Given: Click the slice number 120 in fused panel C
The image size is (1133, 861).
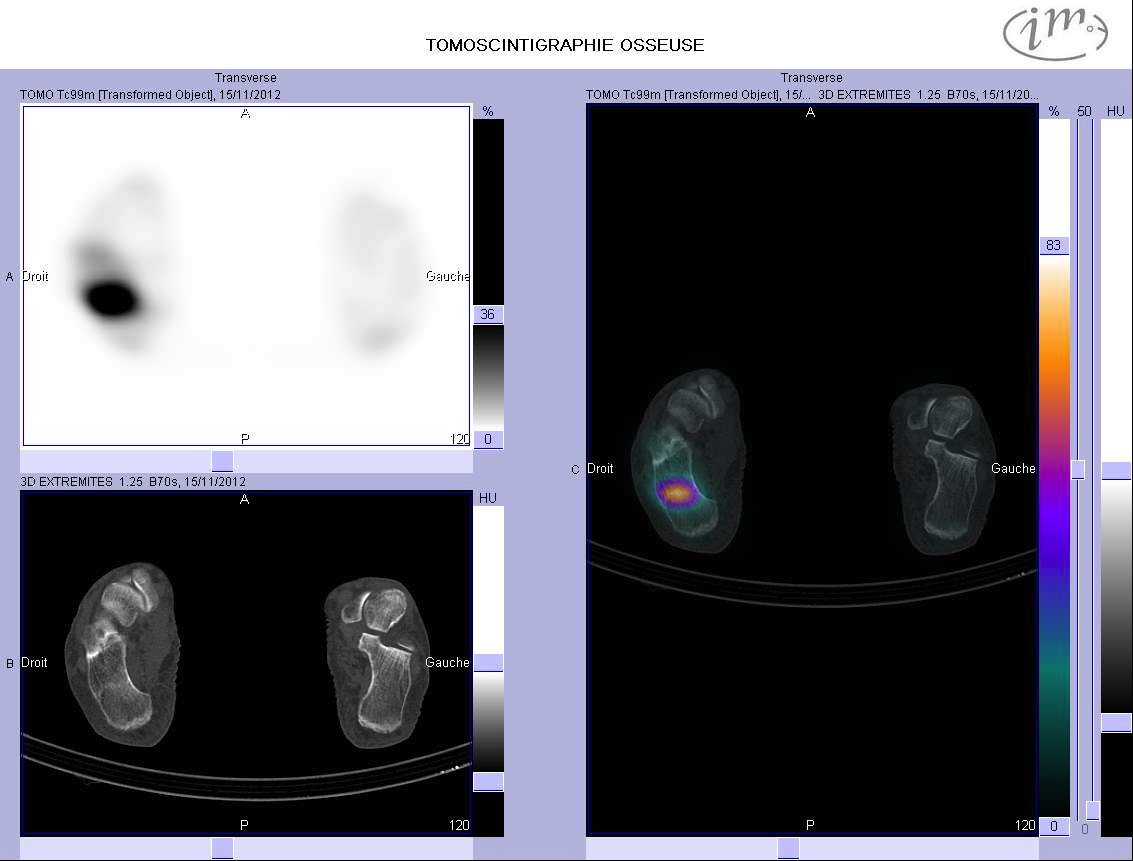Looking at the screenshot, I should coord(1025,825).
